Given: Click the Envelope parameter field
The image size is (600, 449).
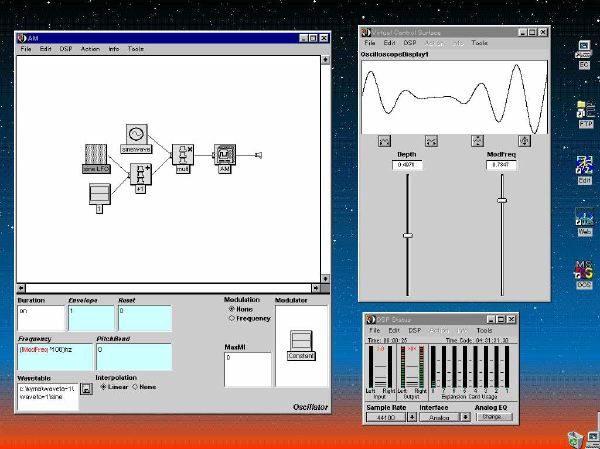Looking at the screenshot, I should [91, 318].
